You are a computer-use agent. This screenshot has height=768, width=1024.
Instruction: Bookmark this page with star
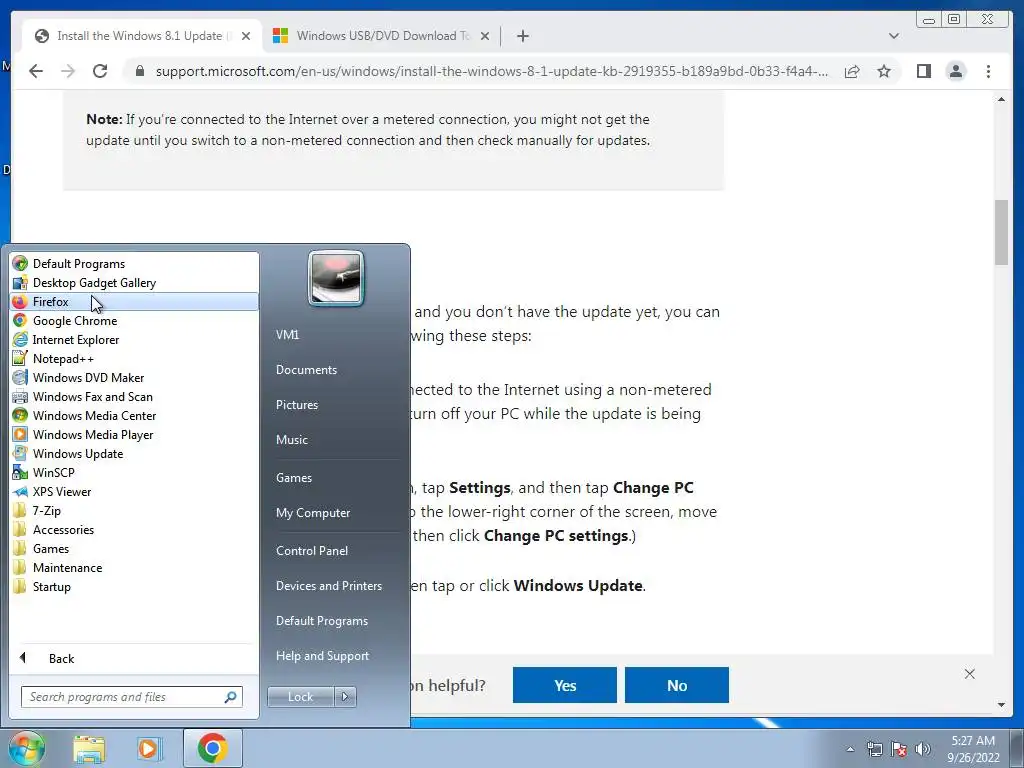[884, 71]
